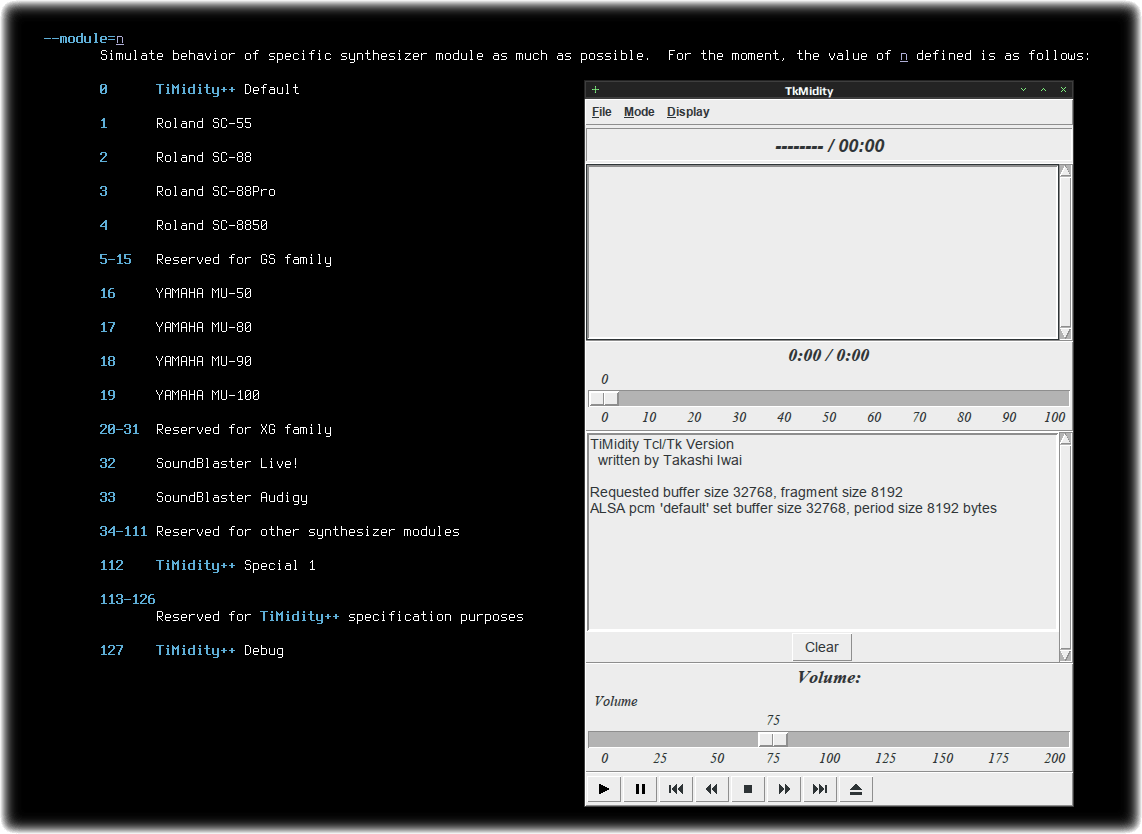Click the 'written by Takashi Iwai' log line
Screen dimensions: 1142x834
pos(669,460)
